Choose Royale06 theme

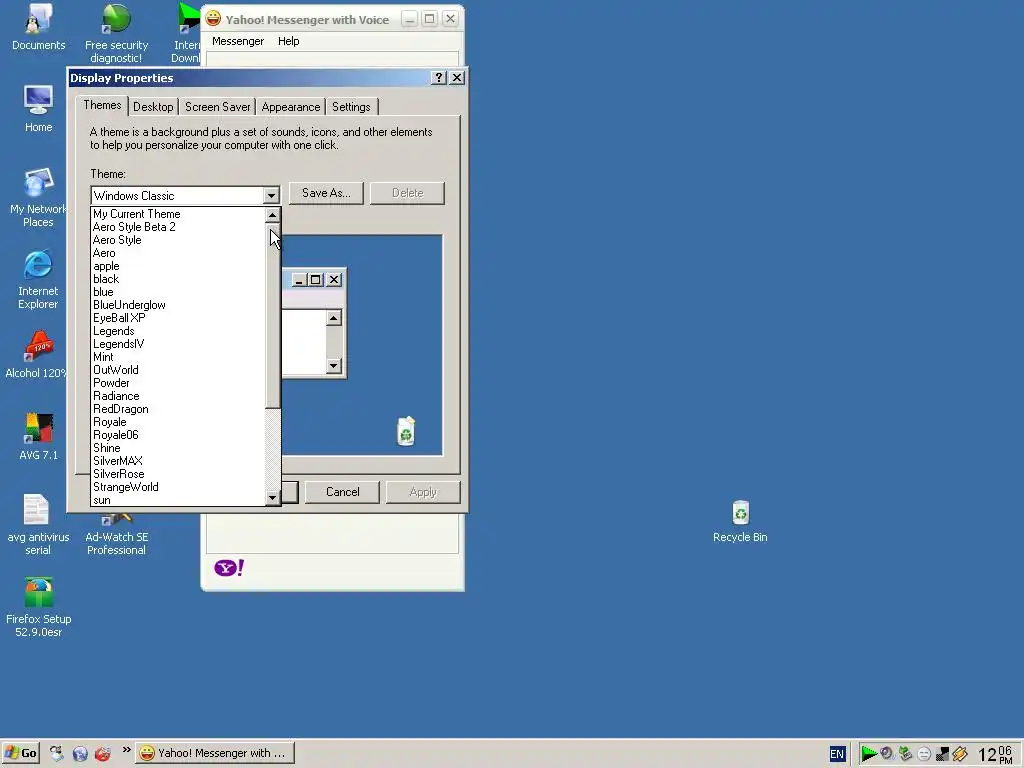point(178,436)
